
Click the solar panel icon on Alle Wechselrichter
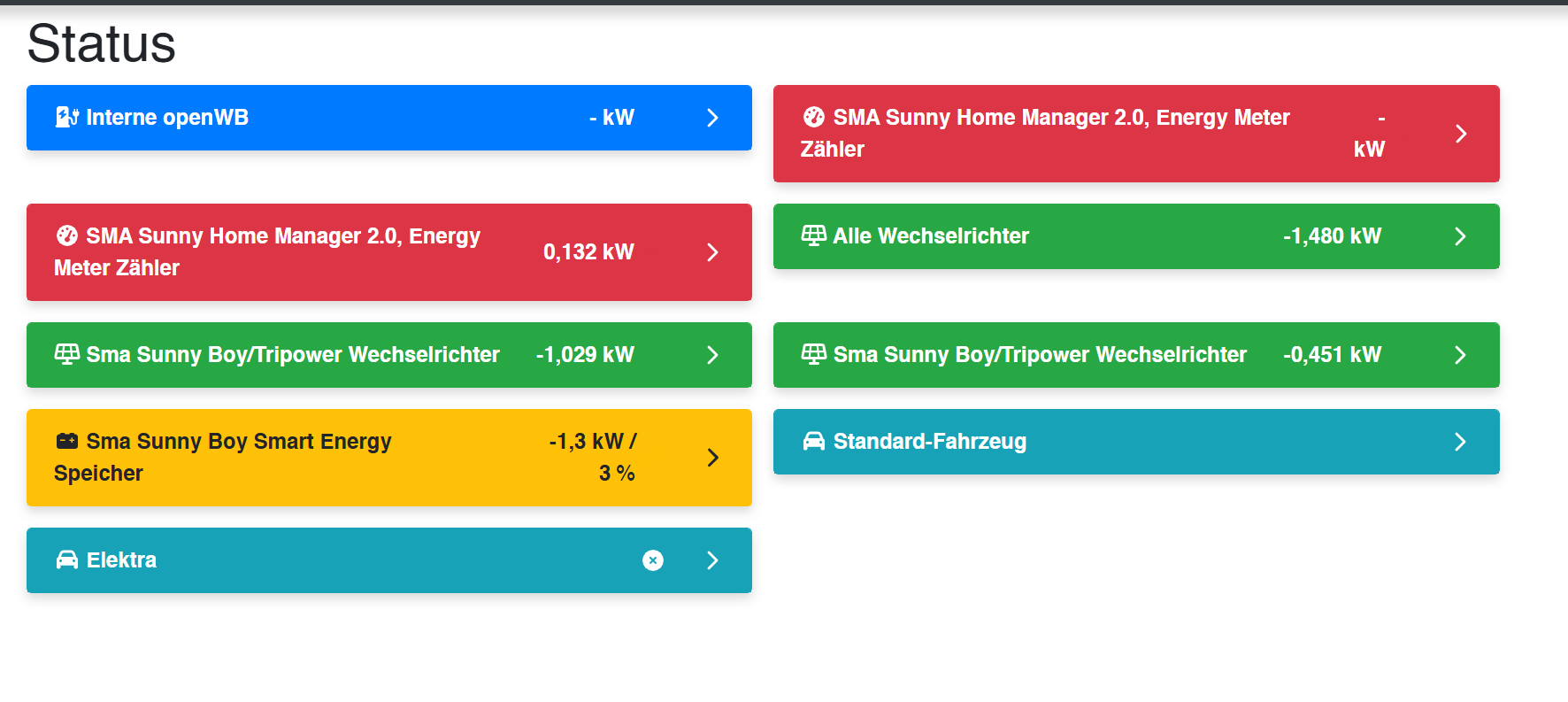[x=814, y=235]
